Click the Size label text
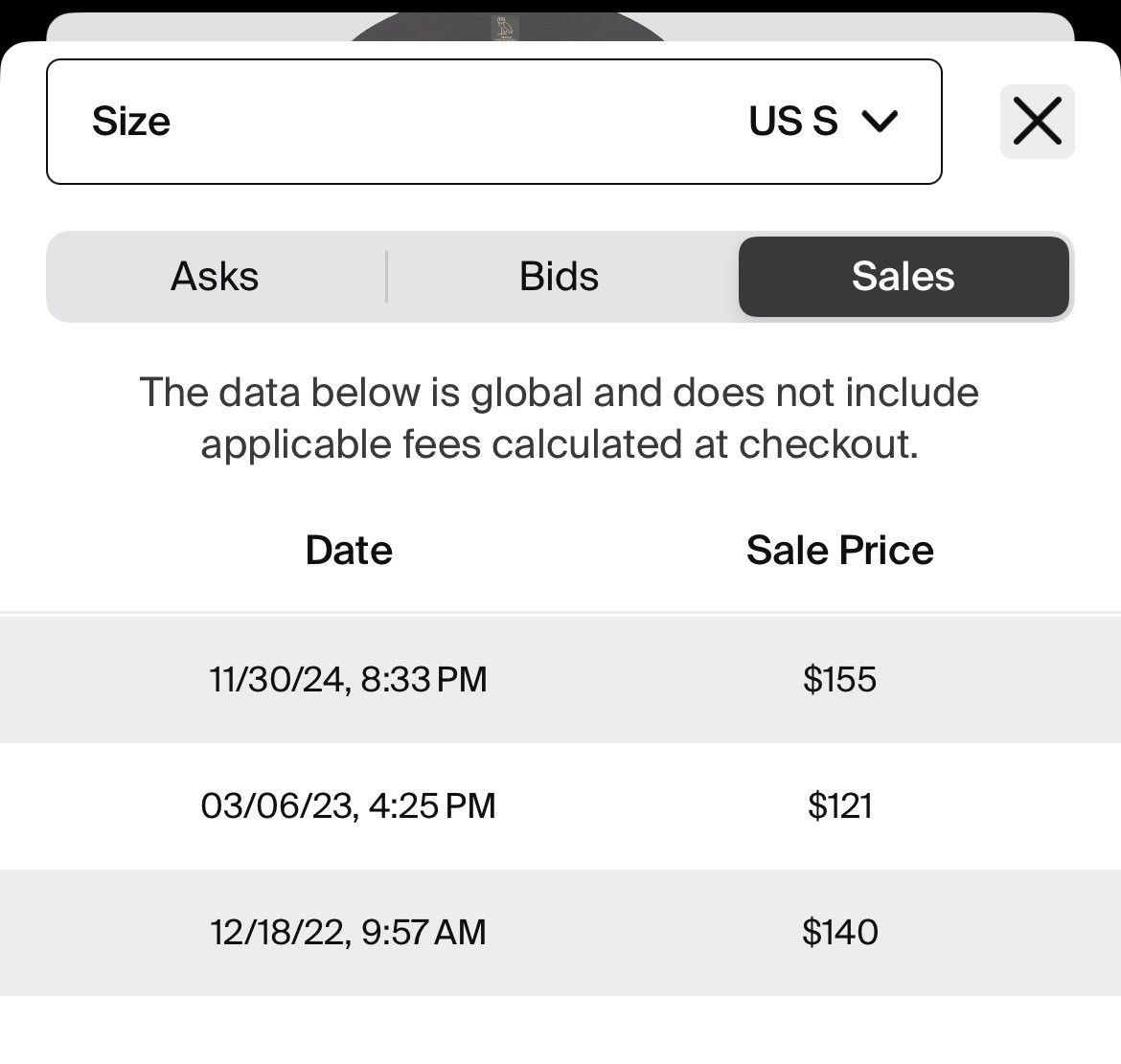 pyautogui.click(x=131, y=121)
